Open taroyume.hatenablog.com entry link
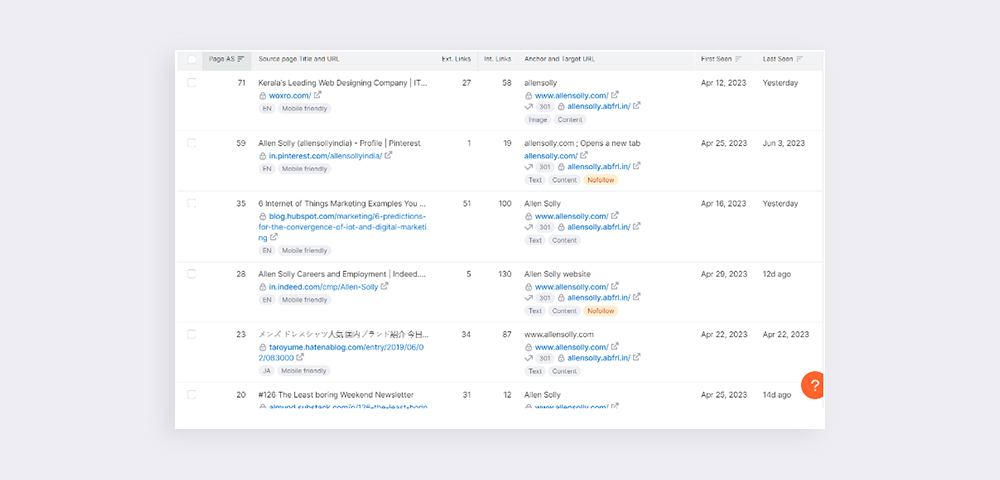1000x480 pixels. coord(342,353)
